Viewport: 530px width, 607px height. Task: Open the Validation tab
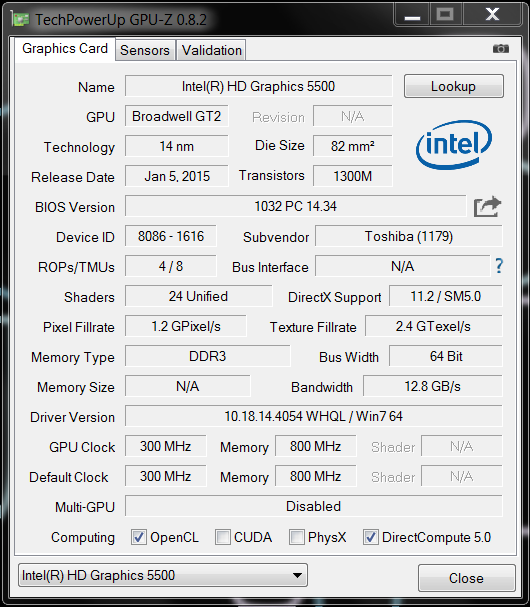coord(212,50)
